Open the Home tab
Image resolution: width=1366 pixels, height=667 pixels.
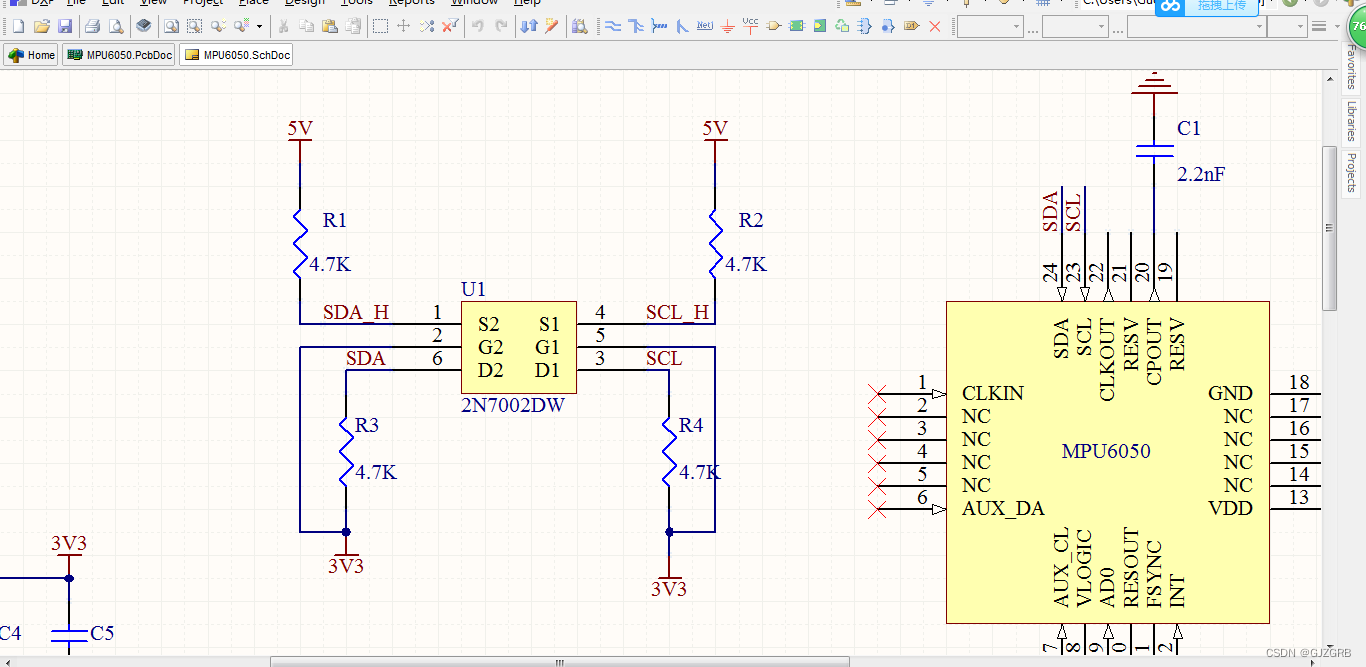(x=31, y=55)
